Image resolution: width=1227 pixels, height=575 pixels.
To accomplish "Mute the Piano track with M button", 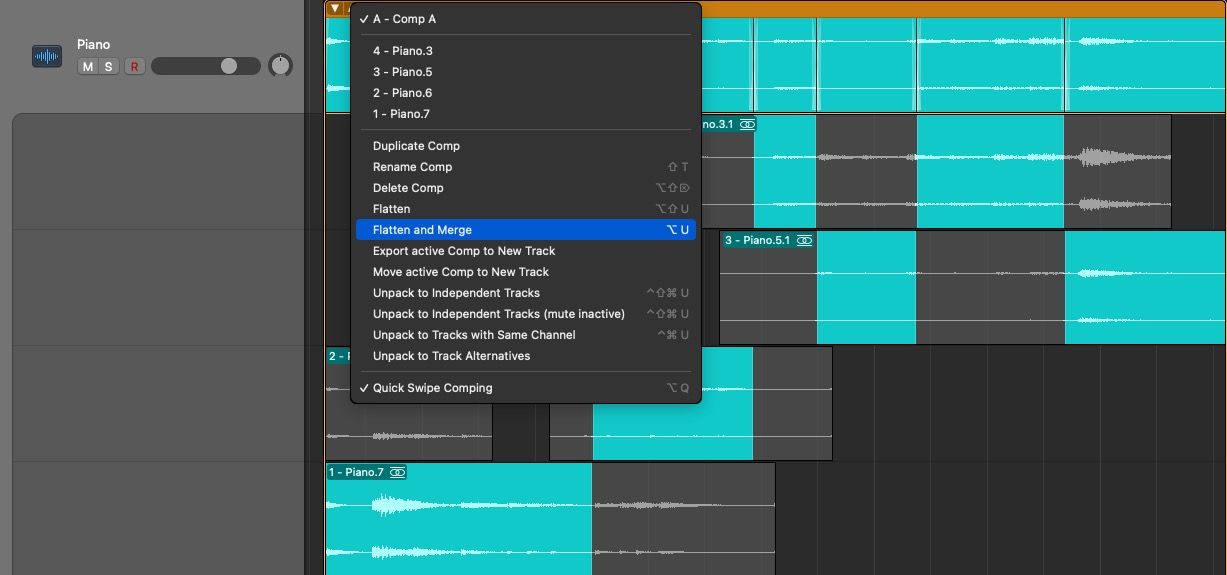I will 88,67.
